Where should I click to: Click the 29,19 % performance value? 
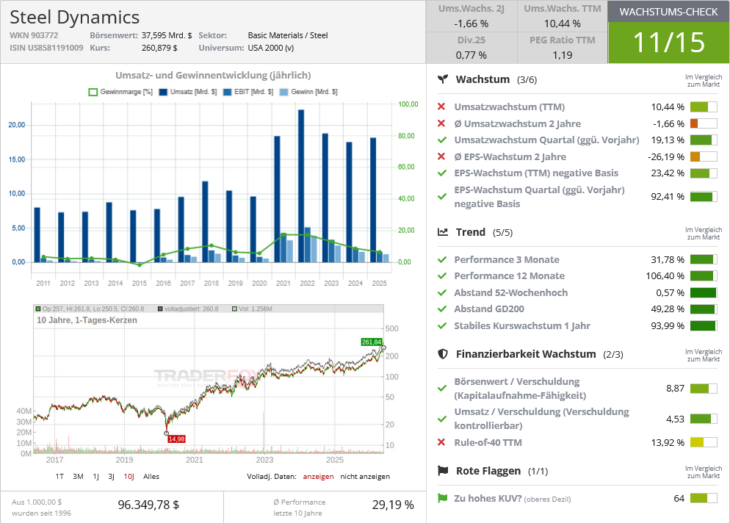click(393, 505)
